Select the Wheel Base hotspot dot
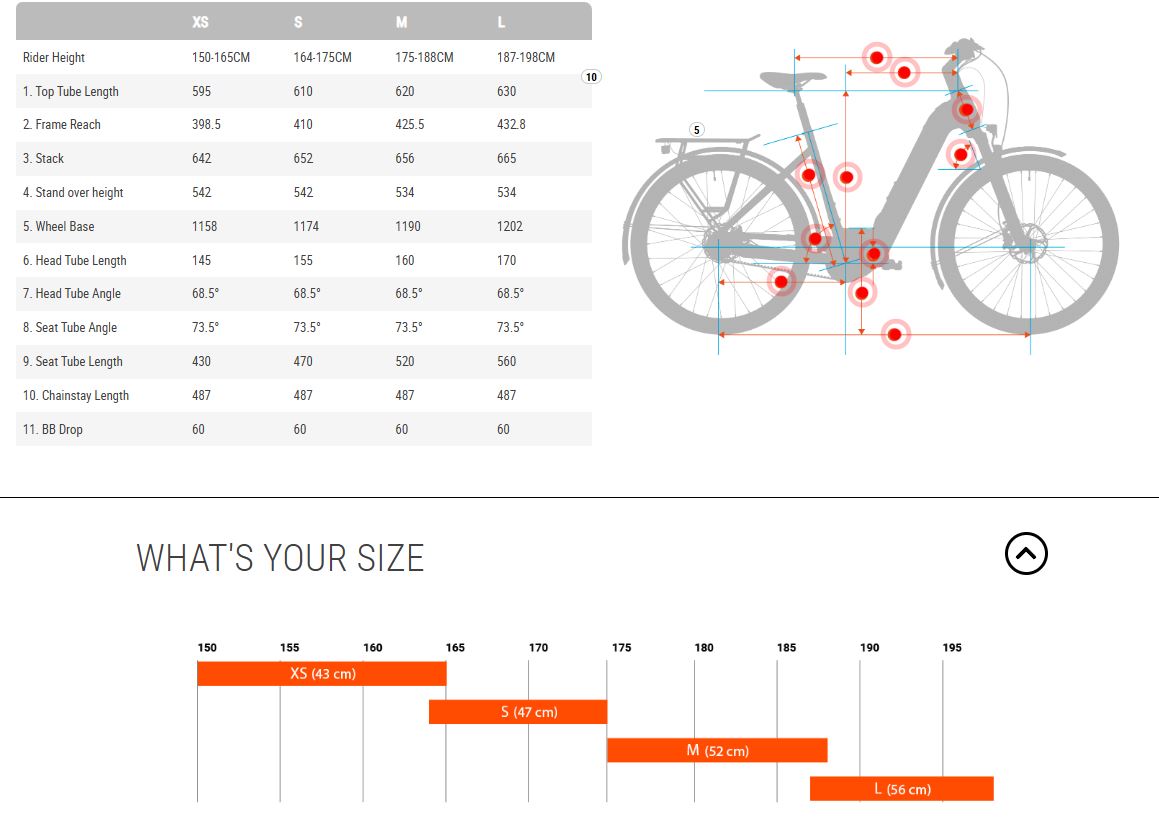1159x830 pixels. (x=895, y=334)
